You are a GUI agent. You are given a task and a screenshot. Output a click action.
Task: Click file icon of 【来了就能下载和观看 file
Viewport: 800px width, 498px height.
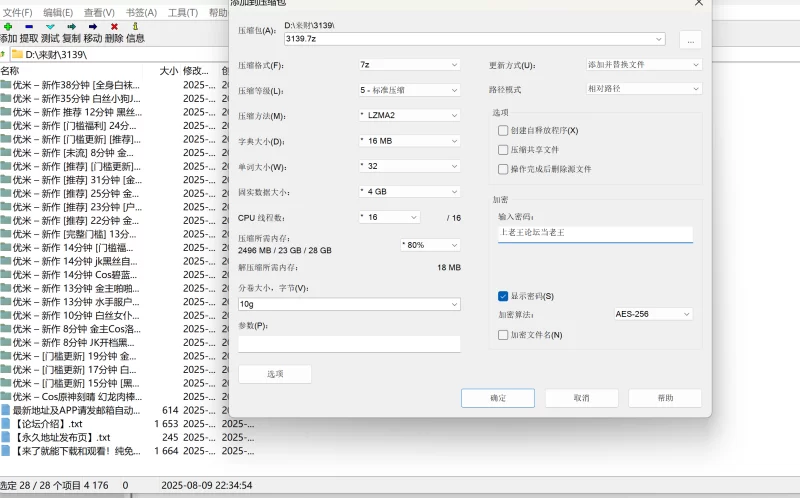pos(6,451)
